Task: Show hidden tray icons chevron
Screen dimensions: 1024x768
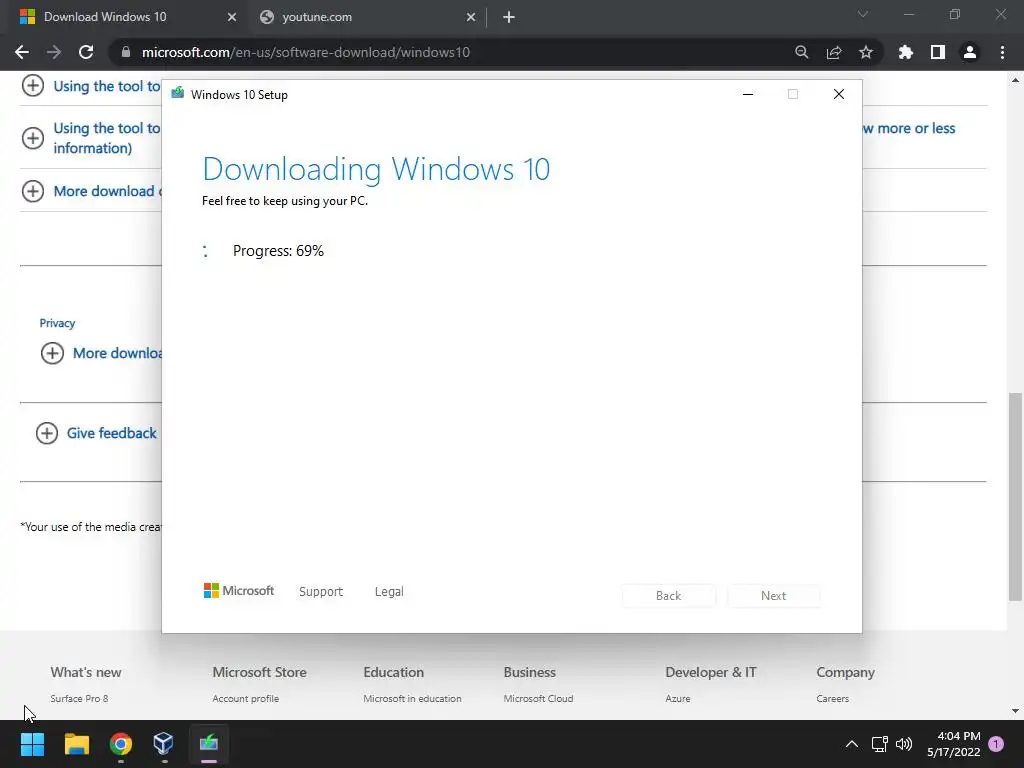Action: 852,744
